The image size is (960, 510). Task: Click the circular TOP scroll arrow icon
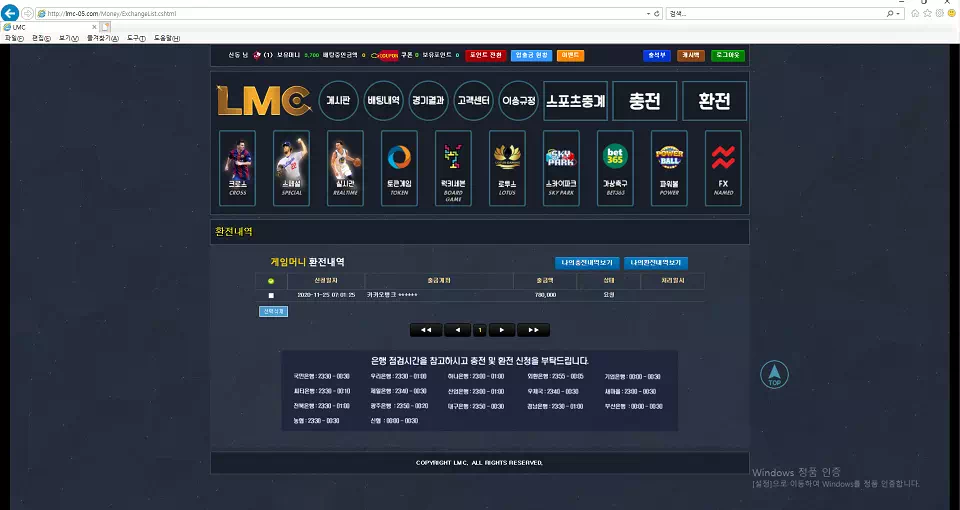(x=774, y=374)
